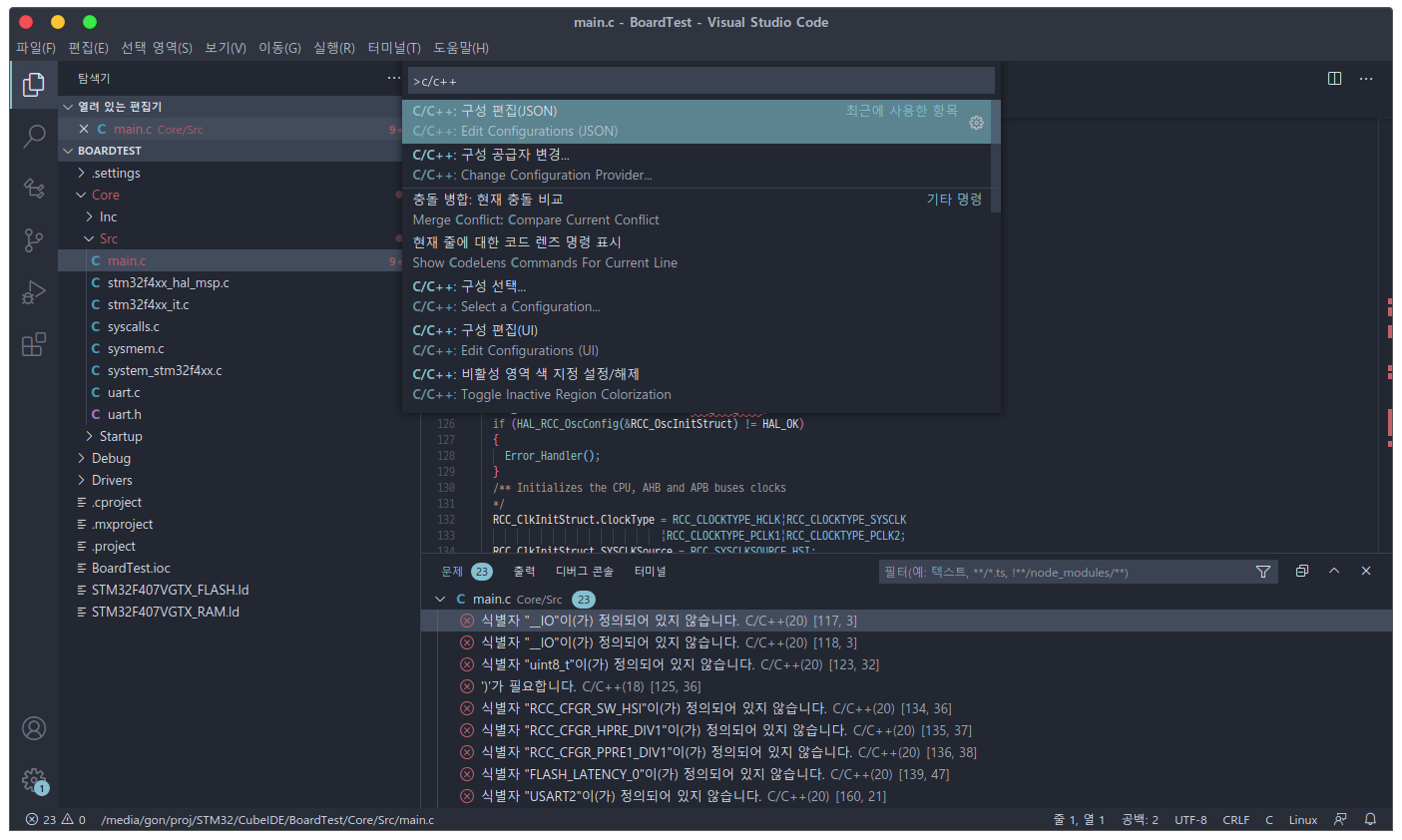Open the 터미널(T) menu
The height and width of the screenshot is (840, 1402).
pyautogui.click(x=394, y=48)
